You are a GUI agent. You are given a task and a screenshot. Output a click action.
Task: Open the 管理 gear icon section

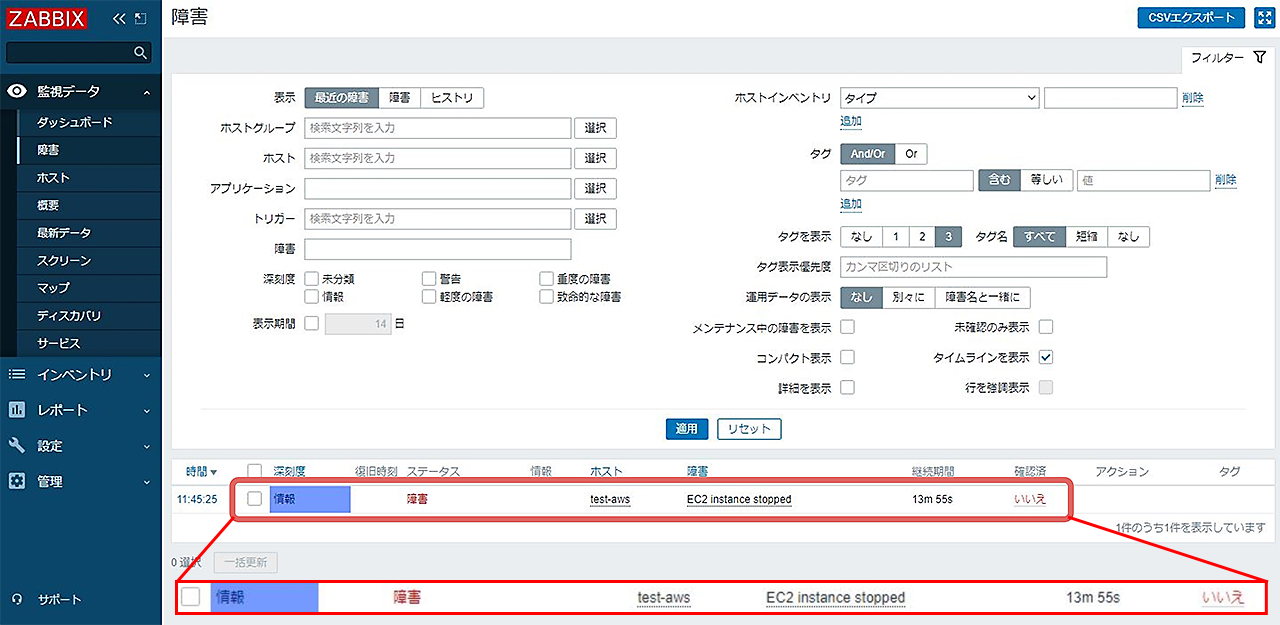tap(17, 481)
